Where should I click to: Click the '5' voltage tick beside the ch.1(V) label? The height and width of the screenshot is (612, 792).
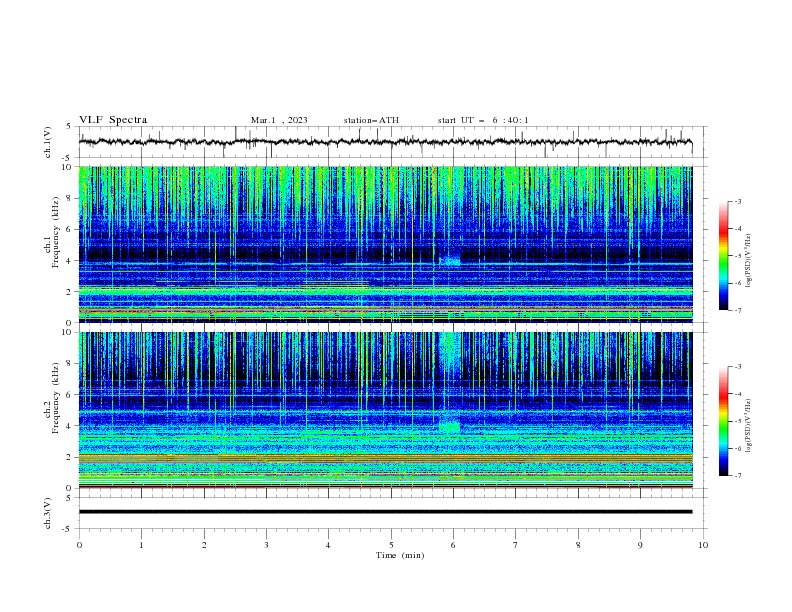pyautogui.click(x=69, y=126)
